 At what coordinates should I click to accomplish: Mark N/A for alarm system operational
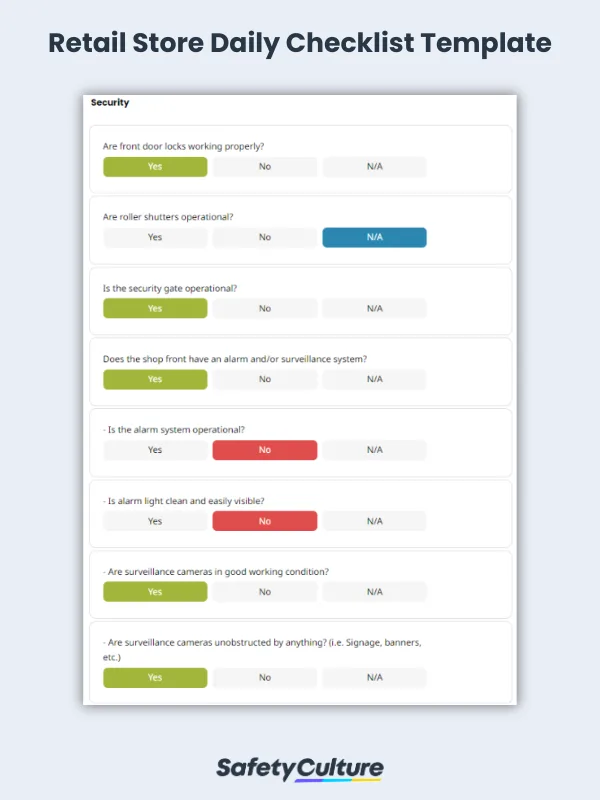pos(374,450)
